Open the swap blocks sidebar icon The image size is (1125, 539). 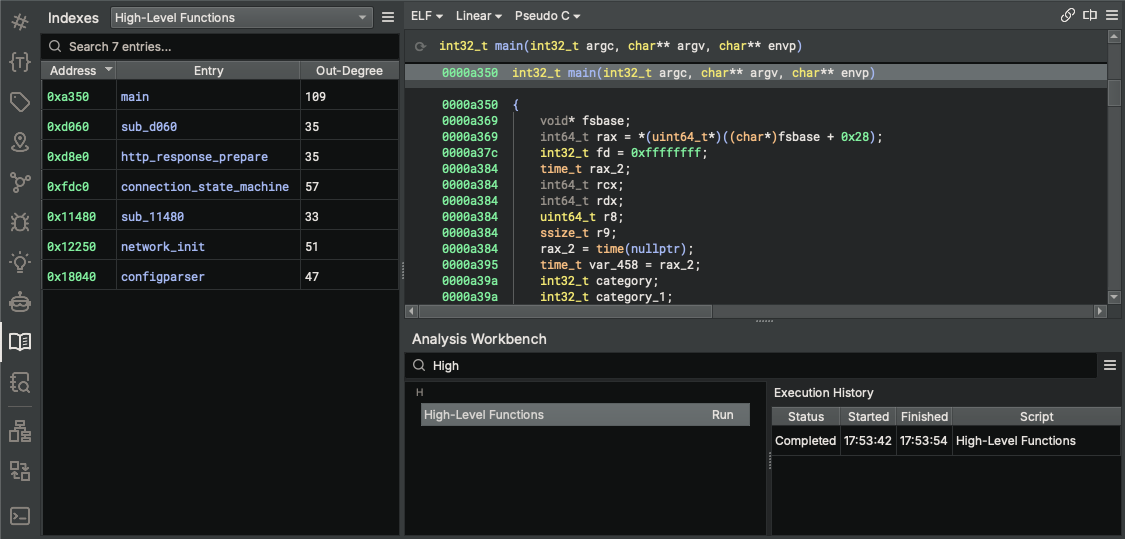20,471
